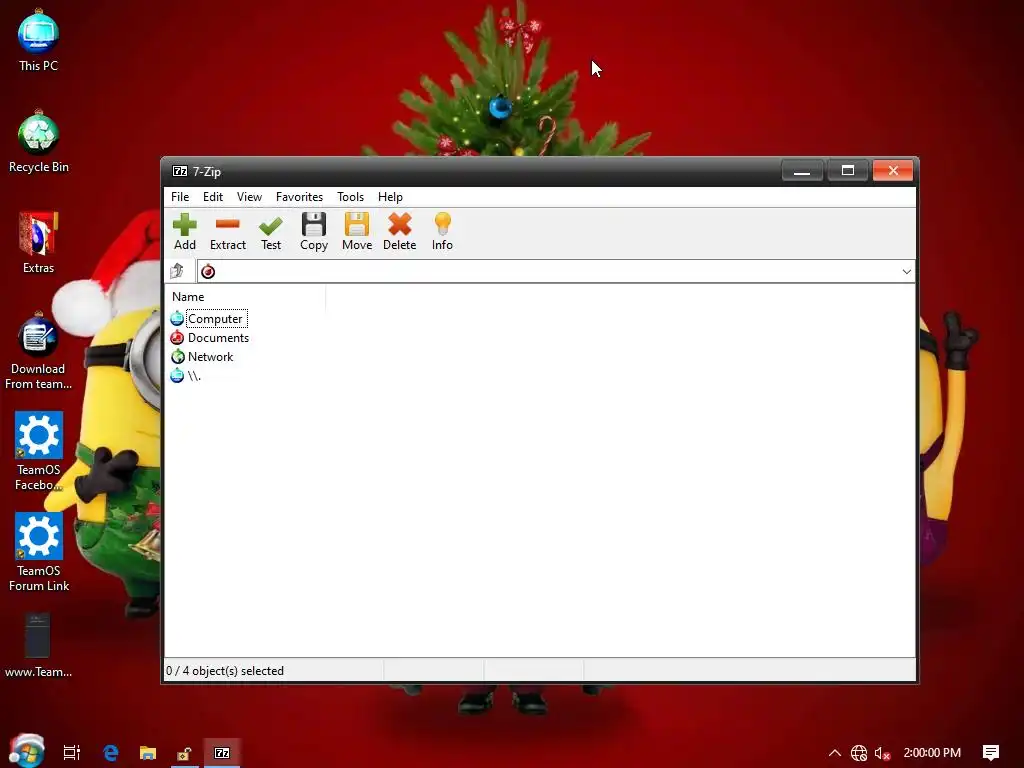
Task: Click the address bar ornament icon
Action: coord(208,271)
